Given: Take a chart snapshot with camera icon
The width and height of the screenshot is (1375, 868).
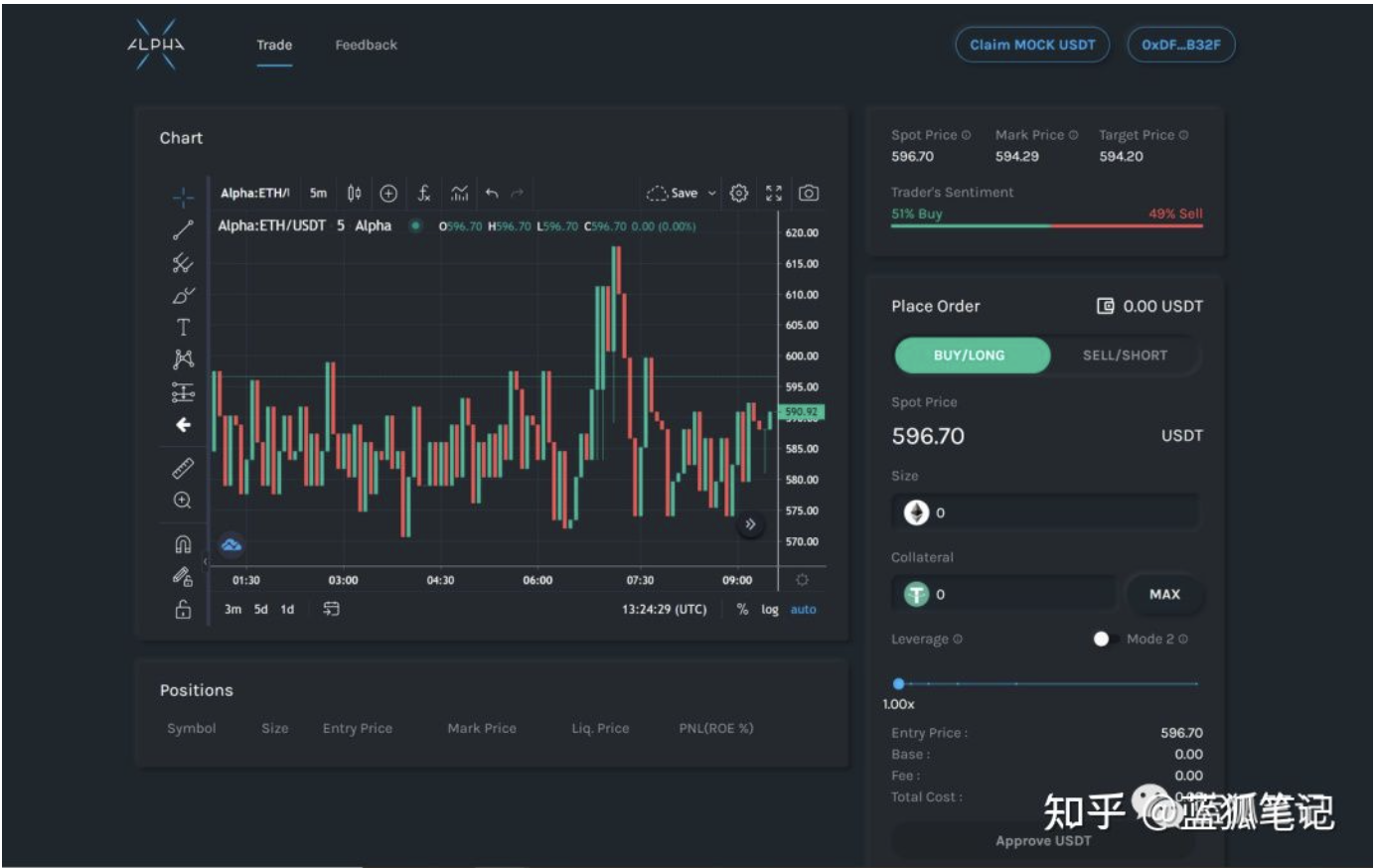Looking at the screenshot, I should [x=809, y=193].
